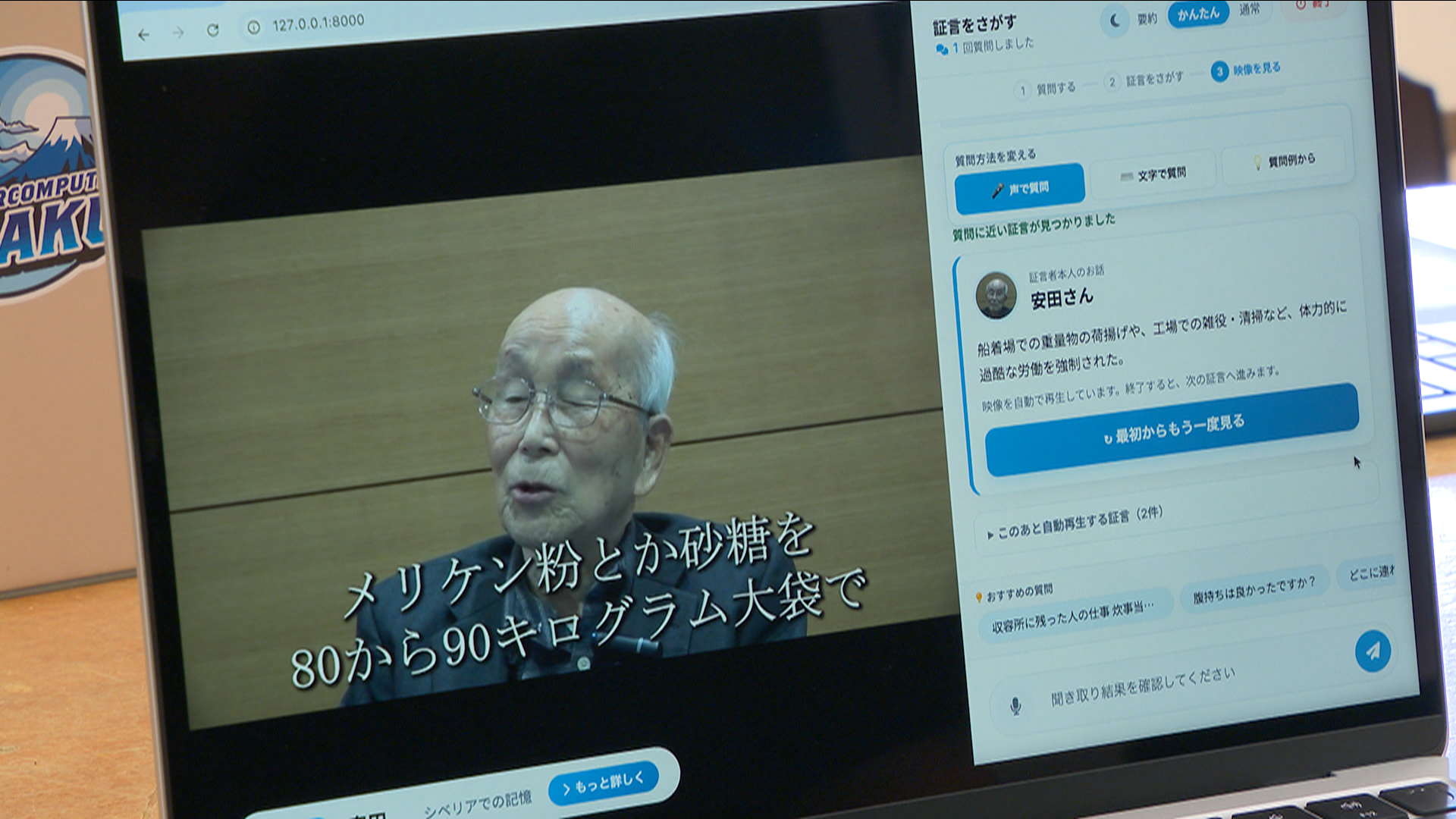1456x819 pixels.
Task: Toggle dark mode with the moon icon
Action: (x=1115, y=21)
